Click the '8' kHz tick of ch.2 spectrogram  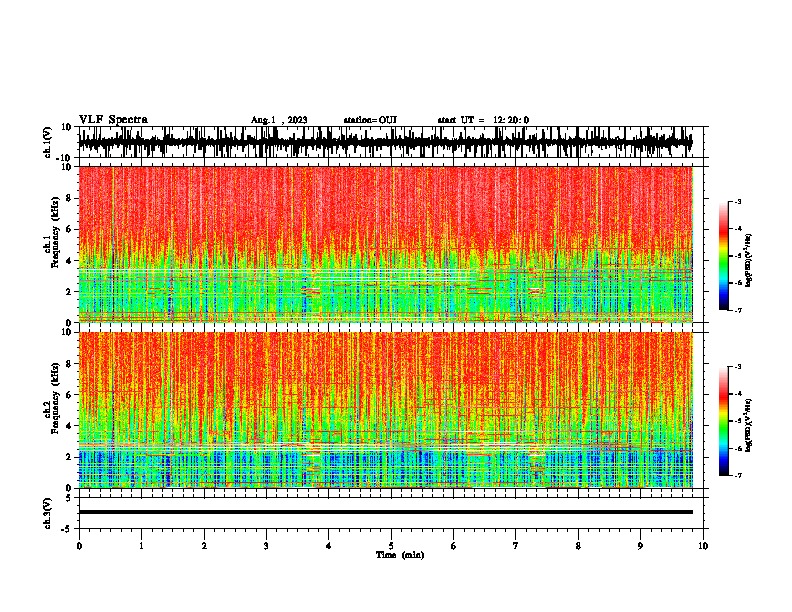(69, 364)
